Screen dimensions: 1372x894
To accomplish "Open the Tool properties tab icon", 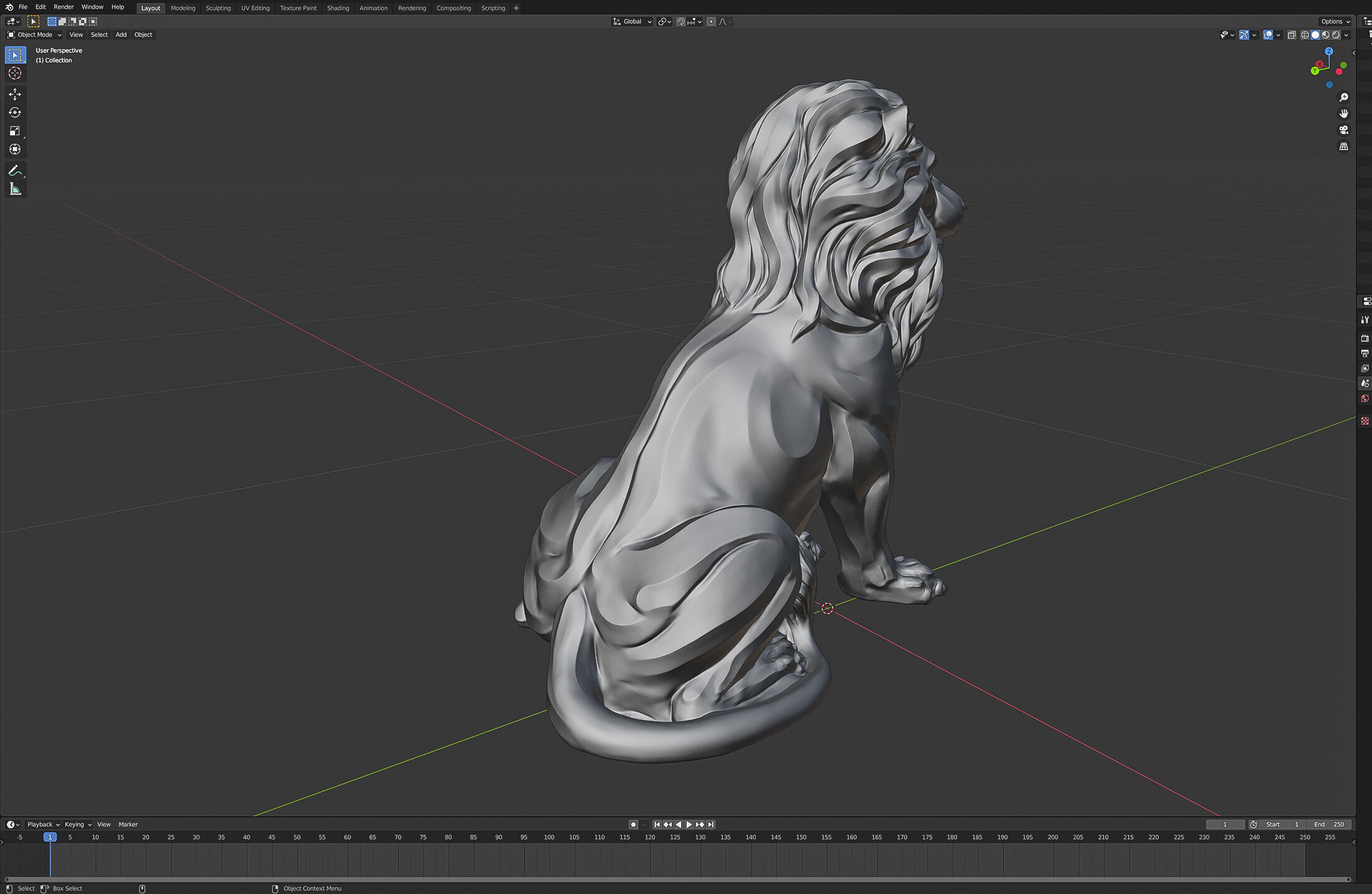I will pyautogui.click(x=1365, y=320).
